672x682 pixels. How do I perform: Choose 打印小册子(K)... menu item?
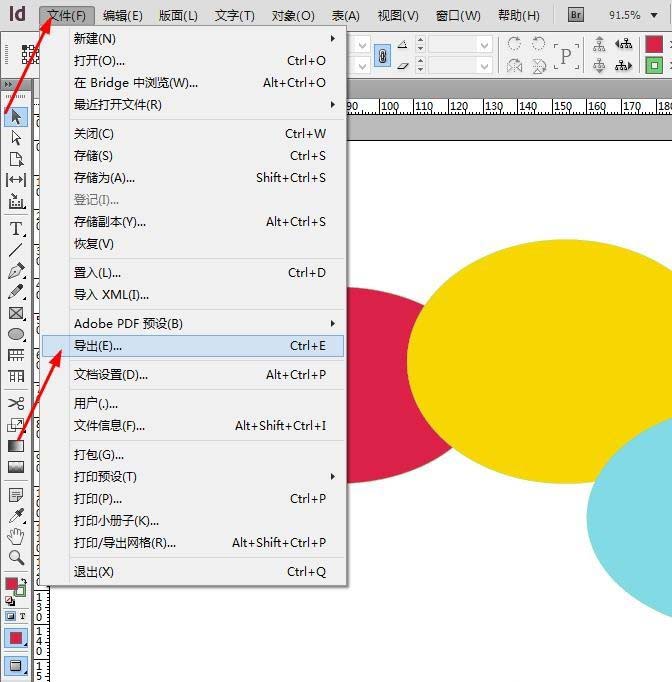(193, 520)
